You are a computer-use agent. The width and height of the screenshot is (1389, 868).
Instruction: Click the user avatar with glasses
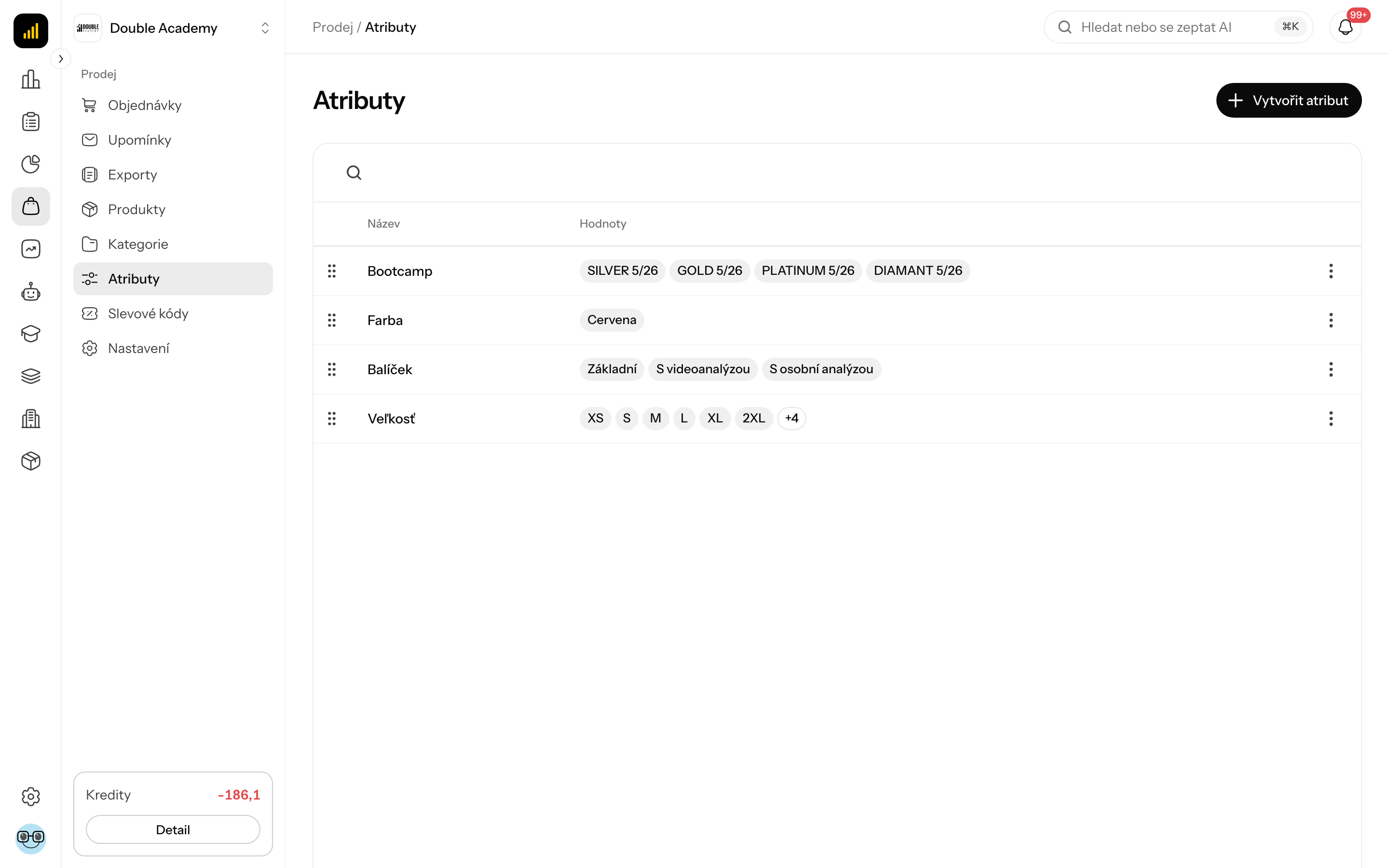30,839
